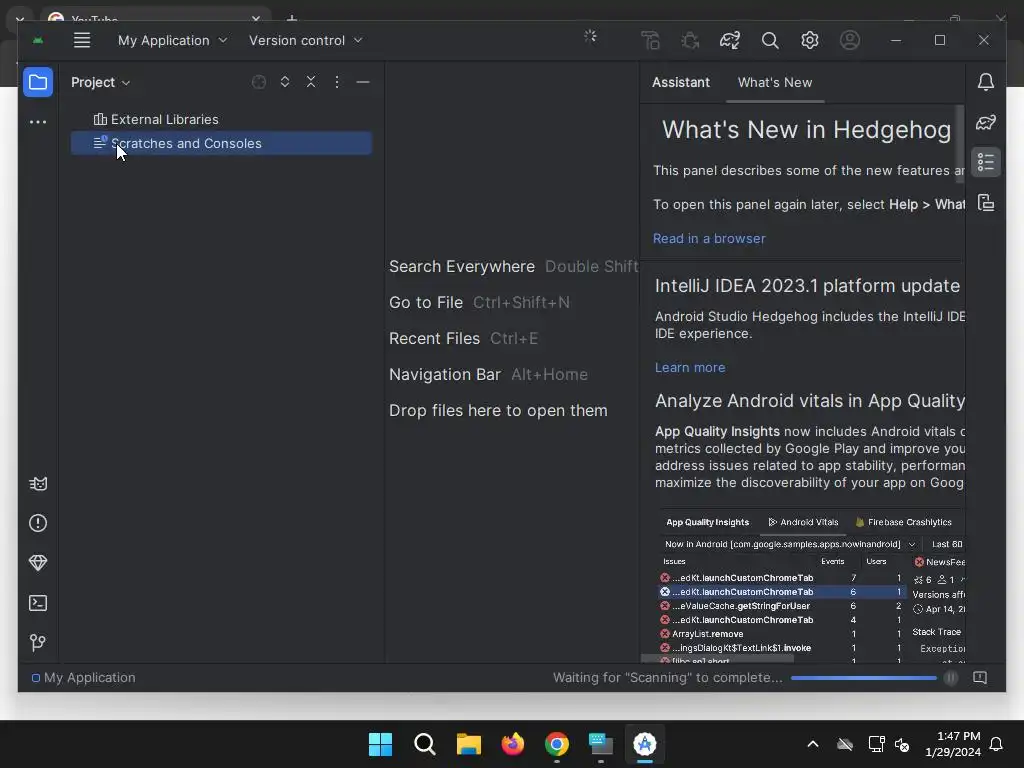Click the scanning progress bar
1024x768 pixels.
(x=863, y=678)
